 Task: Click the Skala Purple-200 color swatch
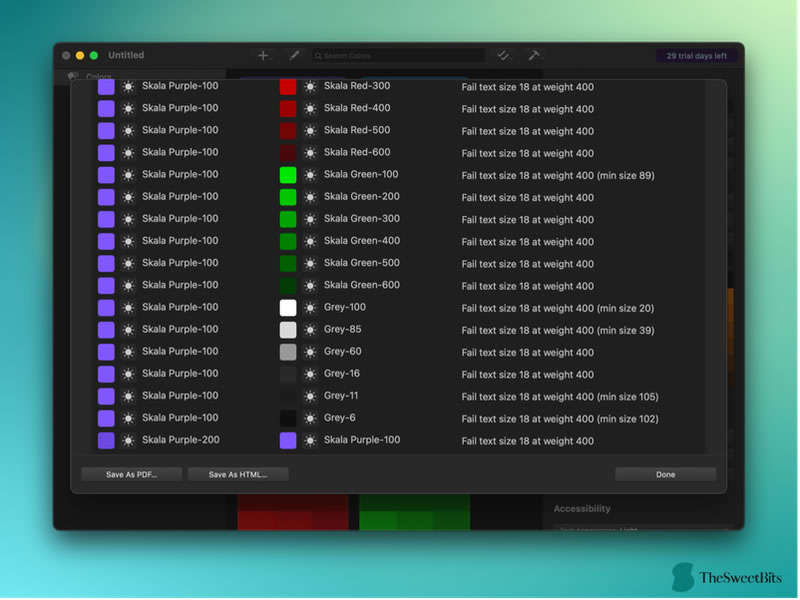(106, 440)
